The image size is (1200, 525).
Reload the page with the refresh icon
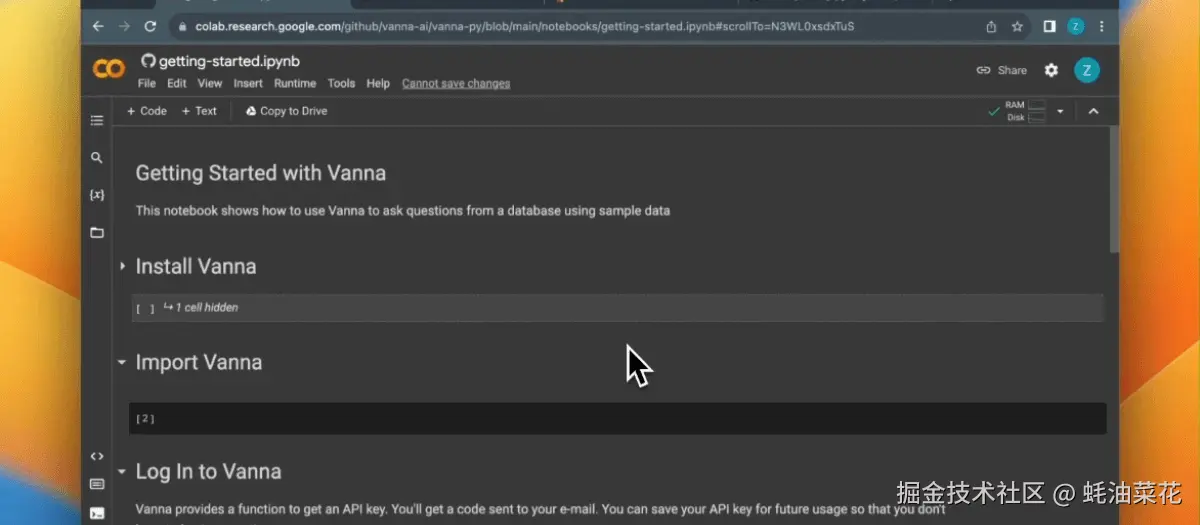pyautogui.click(x=150, y=26)
